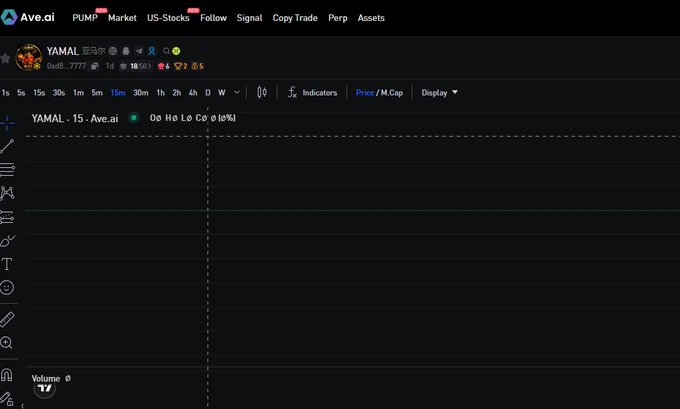Click the green market status dot
Viewport: 680px width, 409px height.
coord(134,118)
